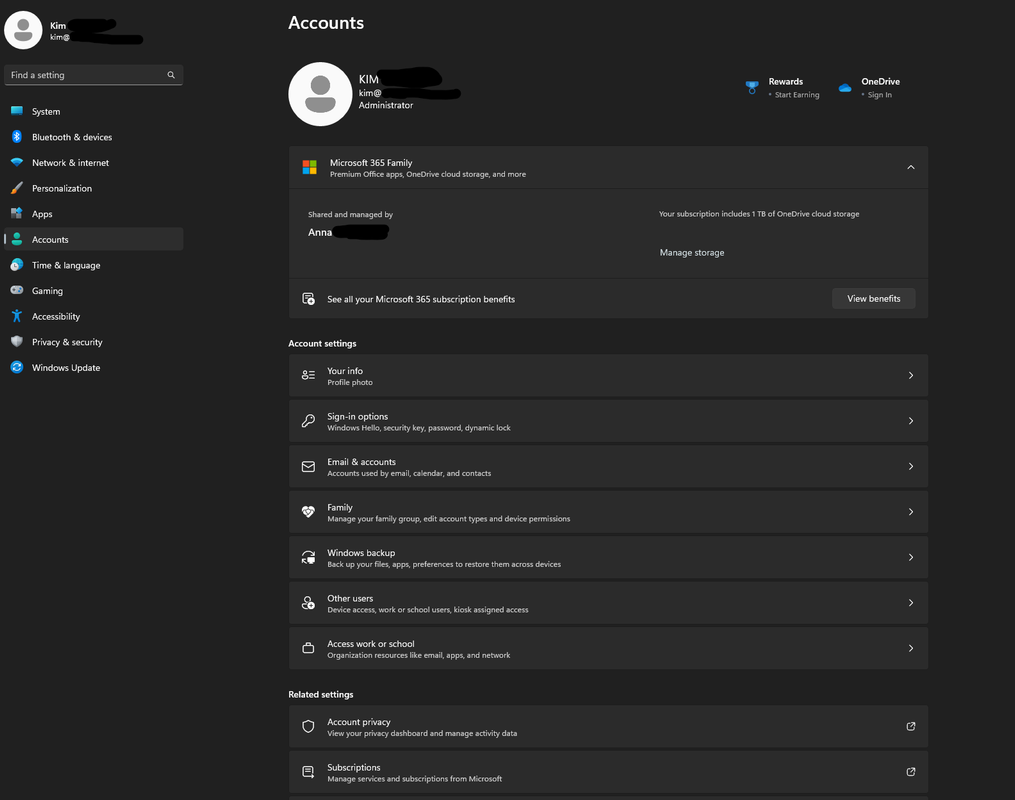Screen dimensions: 1015x800
Task: Click the Microsoft 365 Family heading text
Action: pyautogui.click(x=371, y=162)
